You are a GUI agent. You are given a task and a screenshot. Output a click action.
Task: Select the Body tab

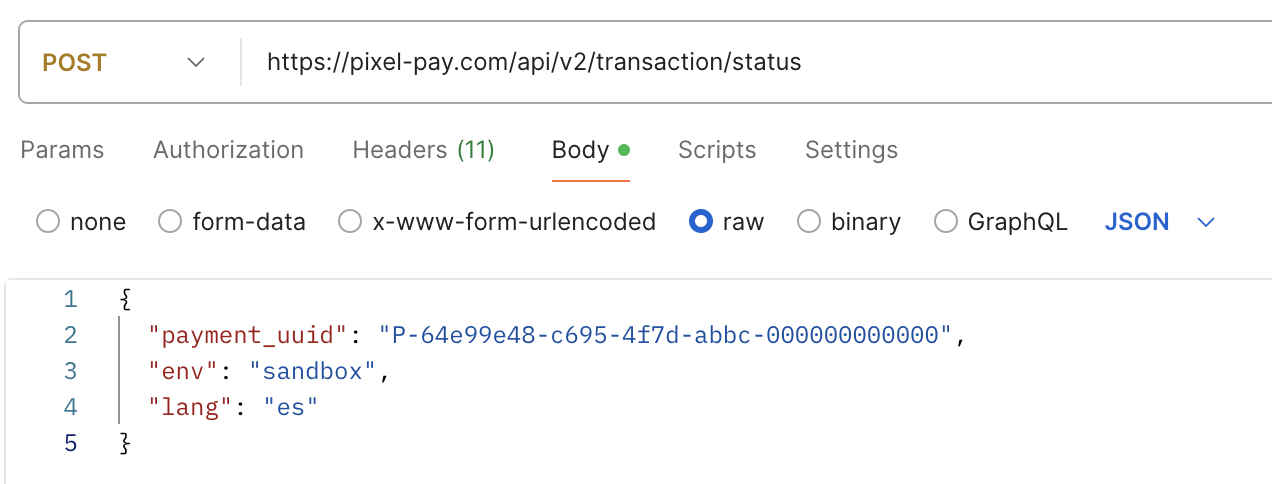coord(581,150)
